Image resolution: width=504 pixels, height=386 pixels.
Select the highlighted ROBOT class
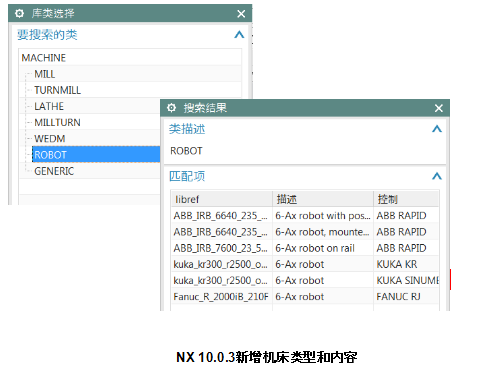96,155
